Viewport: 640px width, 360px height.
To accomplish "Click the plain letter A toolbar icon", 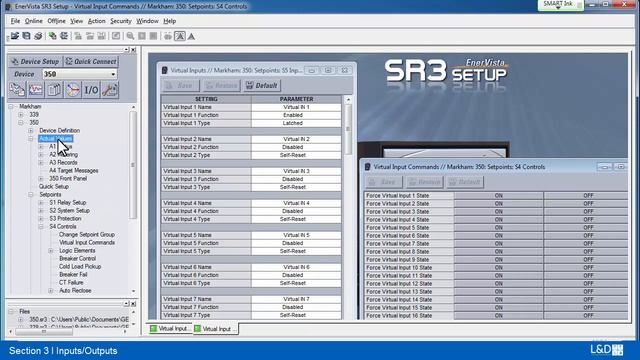I will [191, 36].
